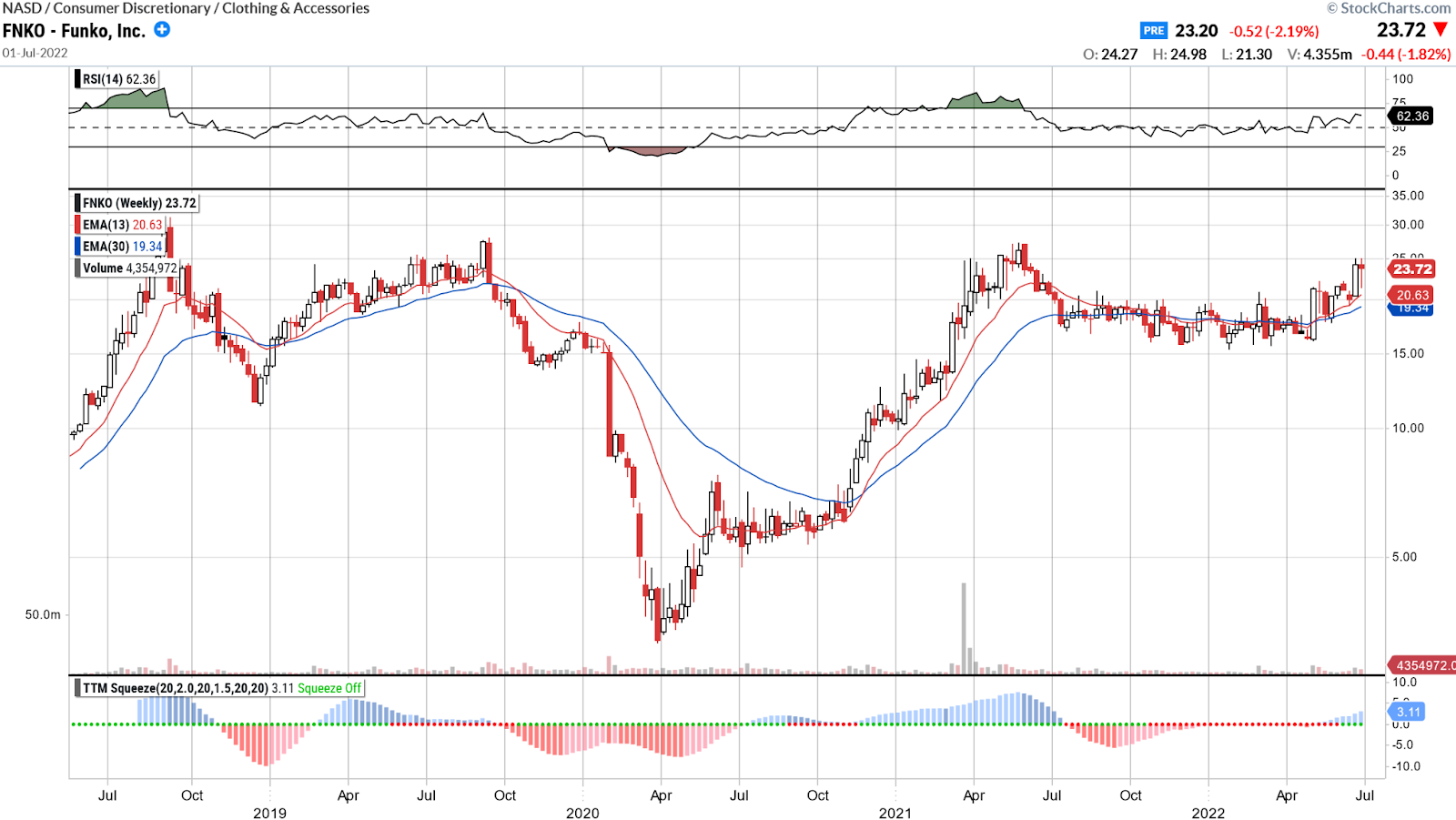Click the H: 24.98 high price value
1456x820 pixels.
point(1179,55)
